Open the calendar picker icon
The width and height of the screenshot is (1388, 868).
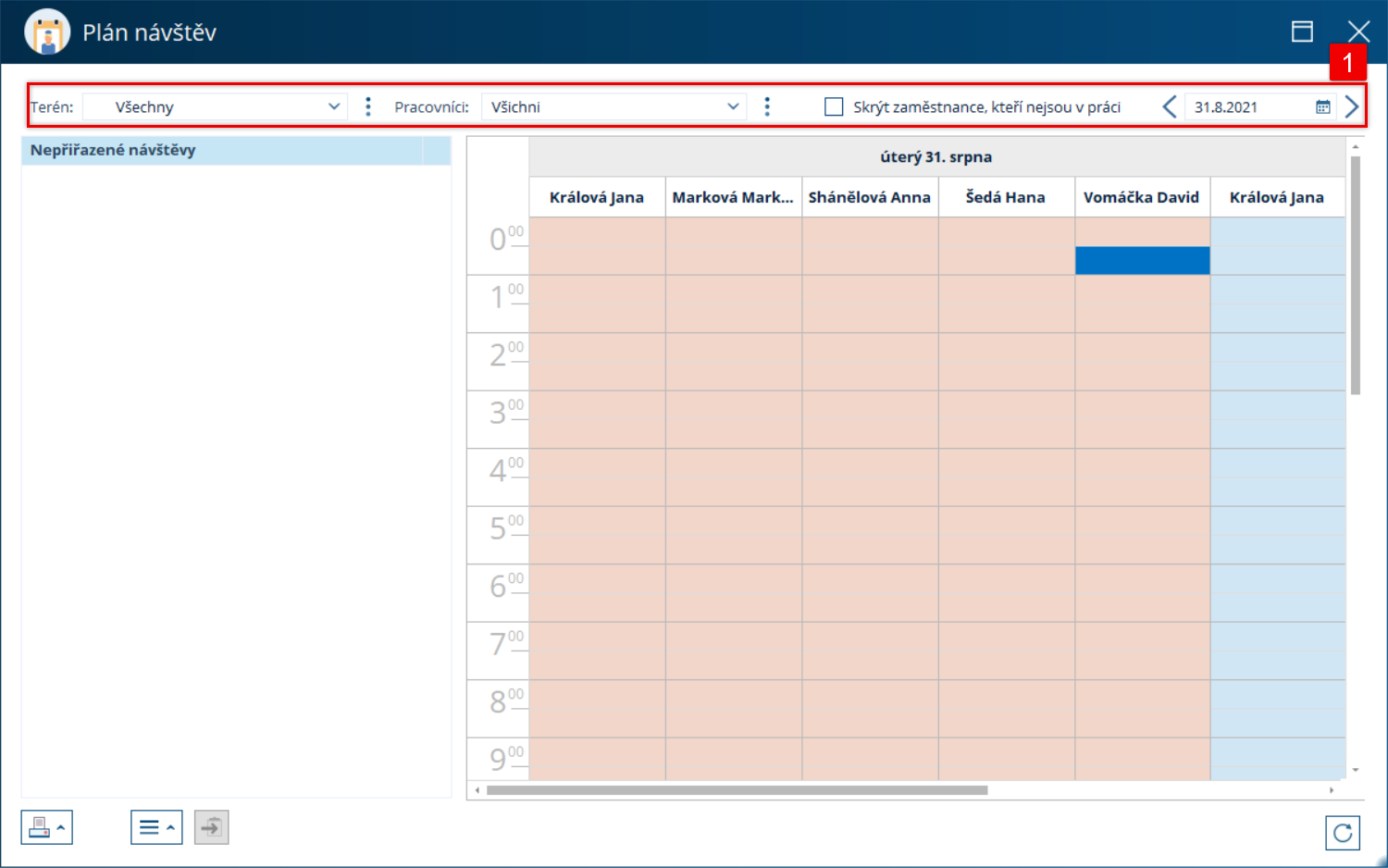click(x=1323, y=107)
